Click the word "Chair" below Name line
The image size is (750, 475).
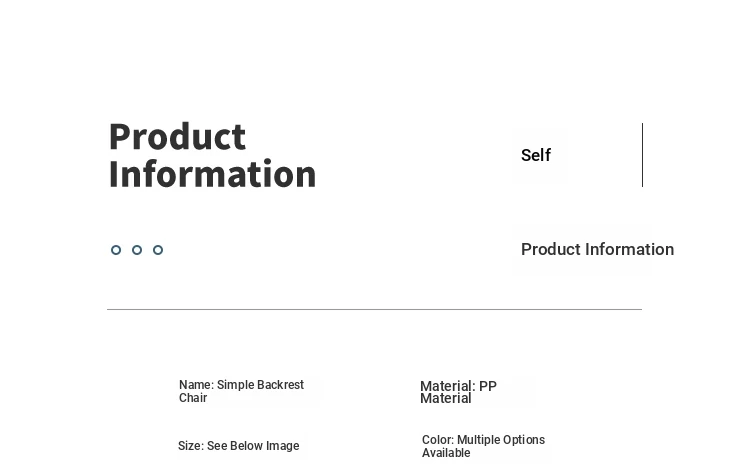[193, 398]
